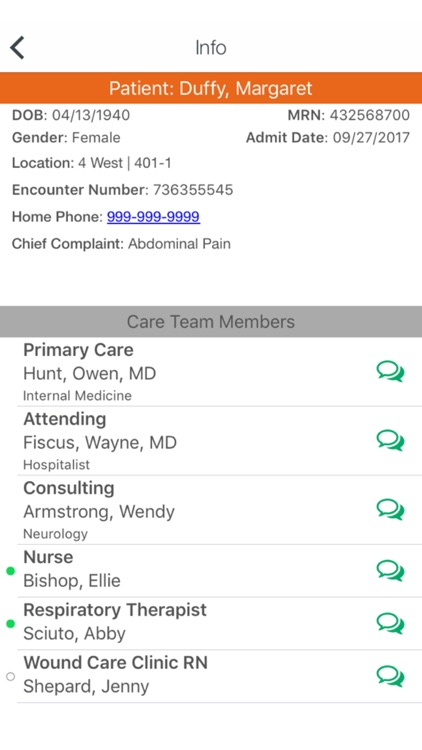Message attending Fiscus, Wayne, MD
422x750 pixels.
pos(390,441)
